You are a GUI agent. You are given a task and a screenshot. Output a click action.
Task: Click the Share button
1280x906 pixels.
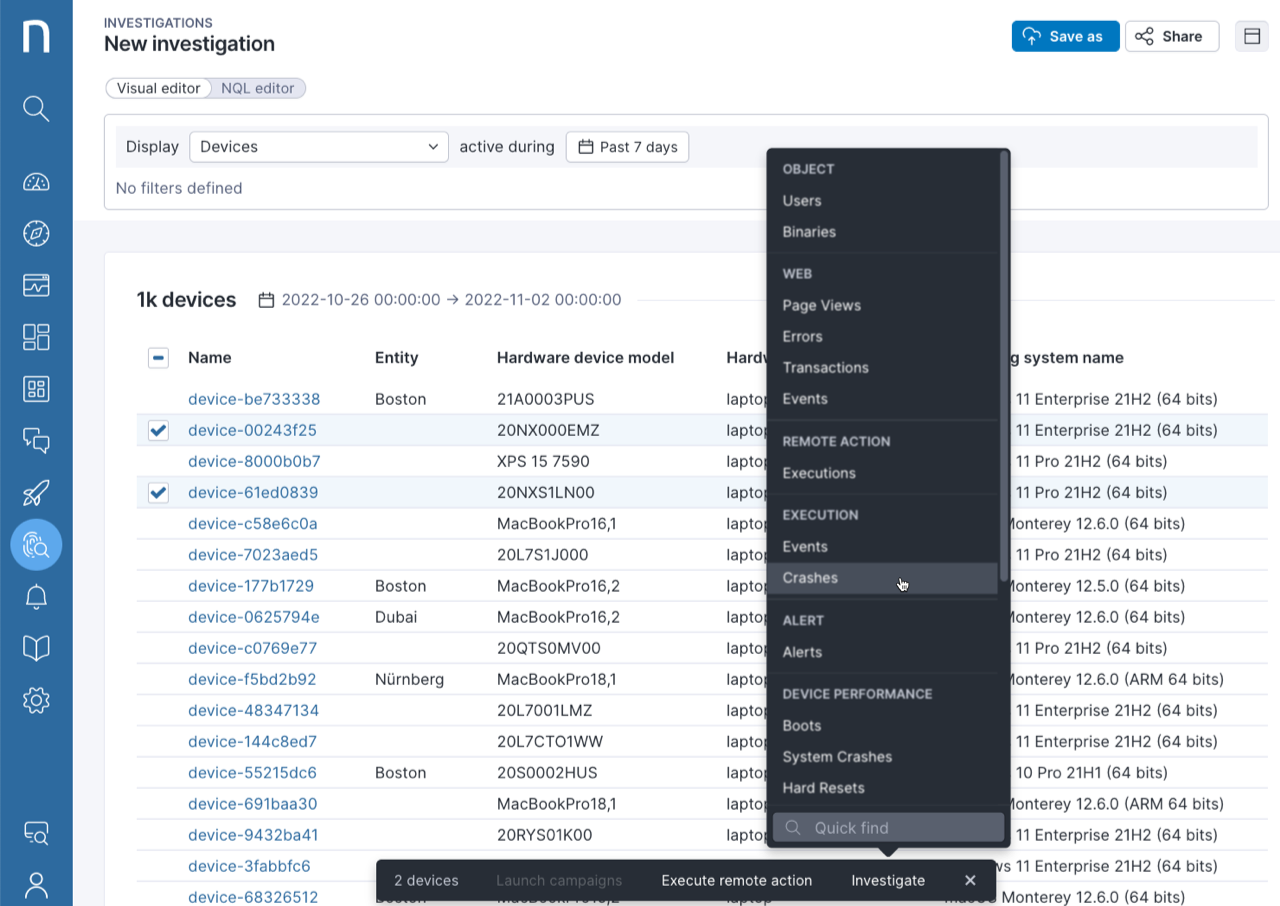point(1172,36)
